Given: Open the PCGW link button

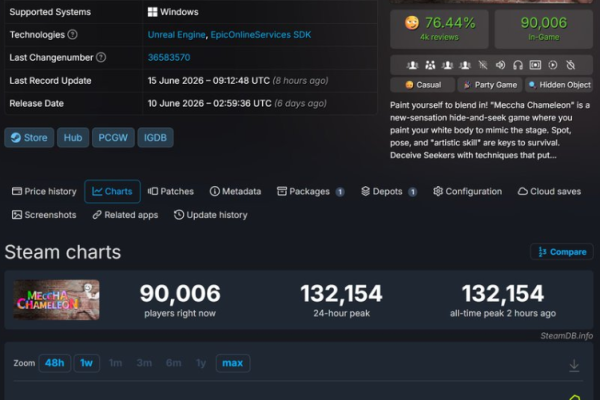Looking at the screenshot, I should [x=113, y=137].
